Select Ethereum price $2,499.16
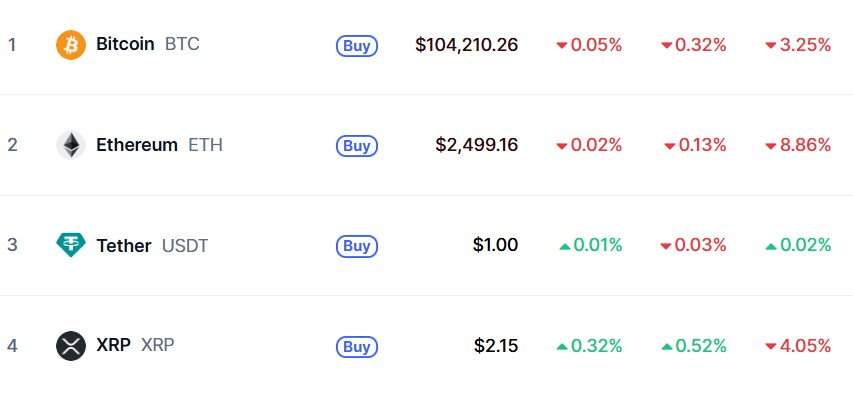Image resolution: width=853 pixels, height=393 pixels. coord(477,145)
